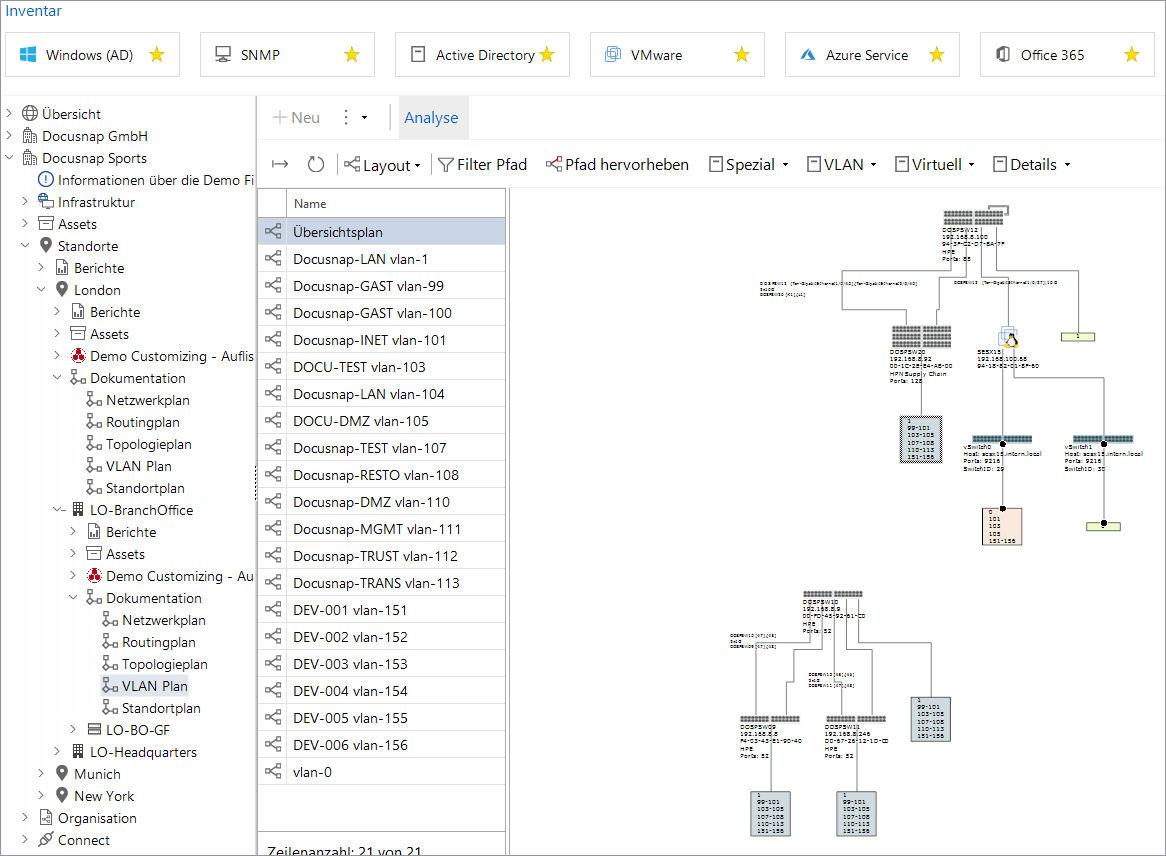Image resolution: width=1166 pixels, height=856 pixels.
Task: Click the arrow-to-bar collapse icon
Action: coord(280,164)
